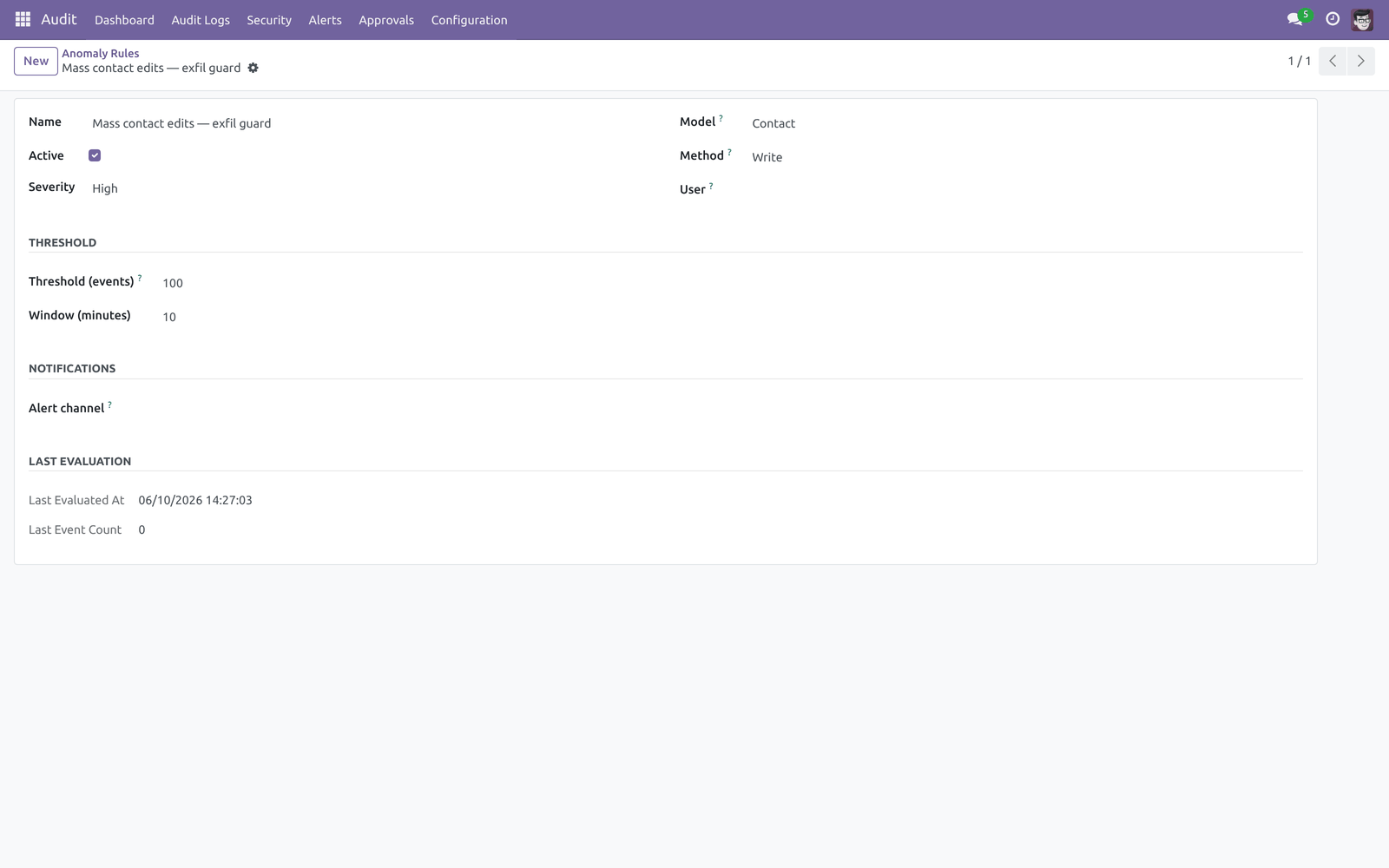
Task: Open the gear actions menu beside record title
Action: tap(253, 68)
